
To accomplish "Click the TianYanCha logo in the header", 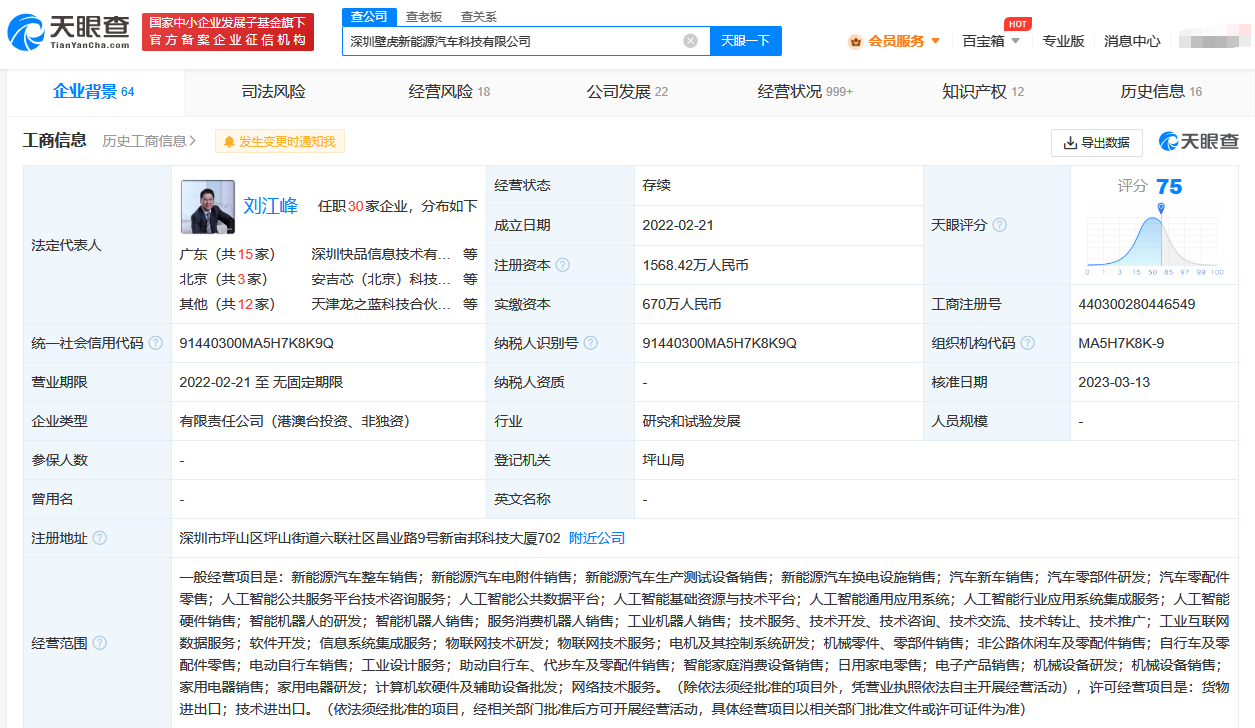I will 69,33.
